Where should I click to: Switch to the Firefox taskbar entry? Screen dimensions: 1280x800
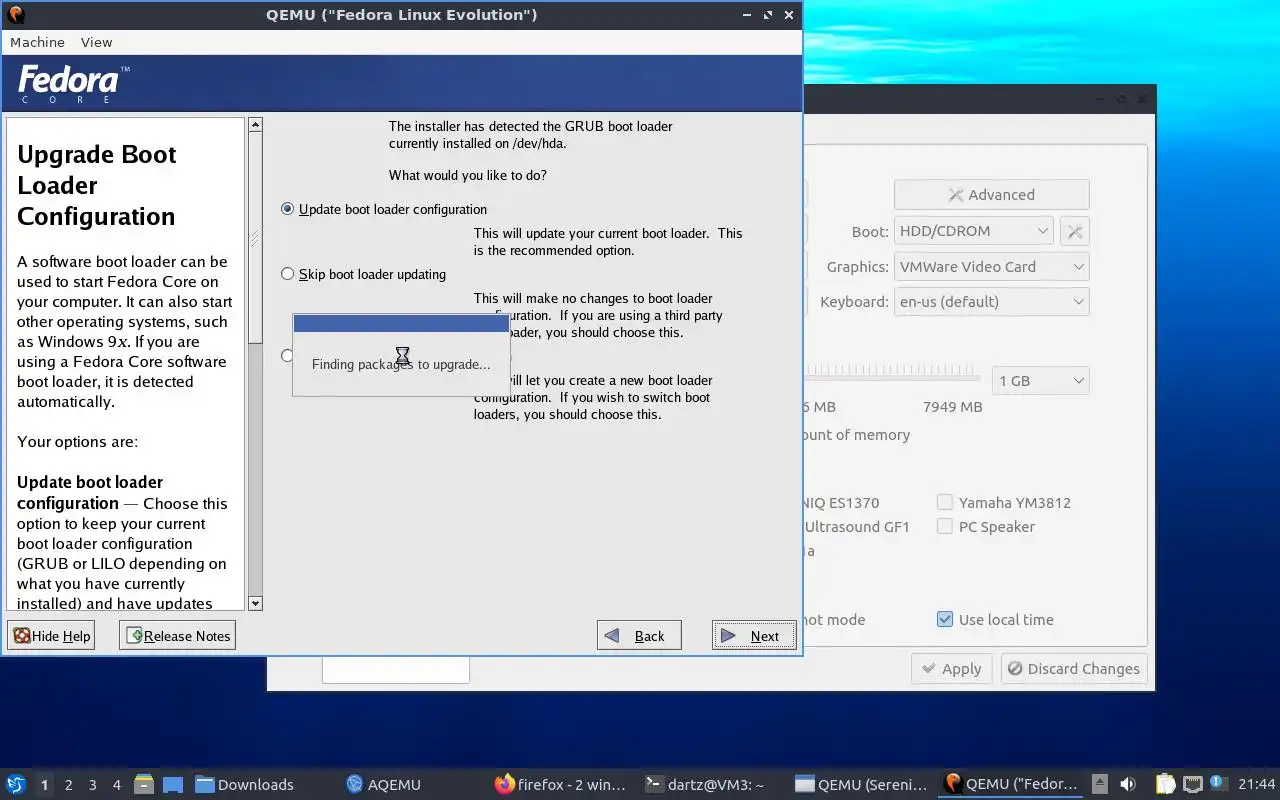click(x=560, y=784)
